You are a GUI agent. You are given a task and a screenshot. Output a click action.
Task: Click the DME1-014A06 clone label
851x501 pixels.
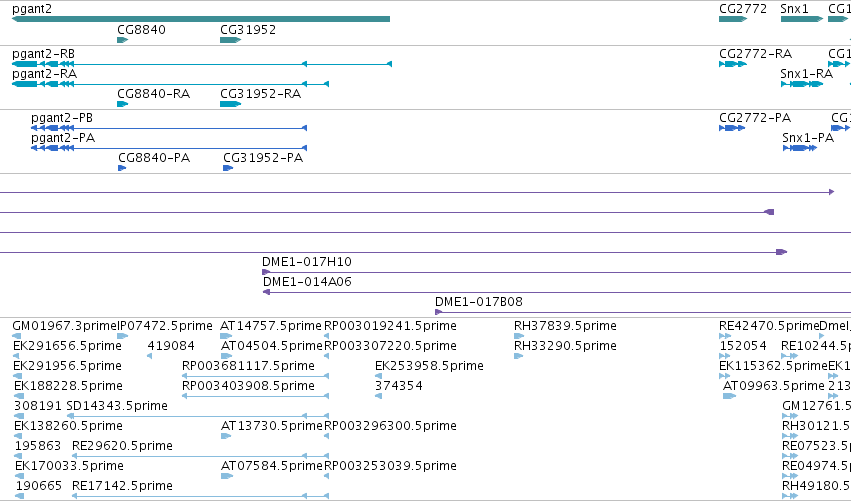(307, 282)
